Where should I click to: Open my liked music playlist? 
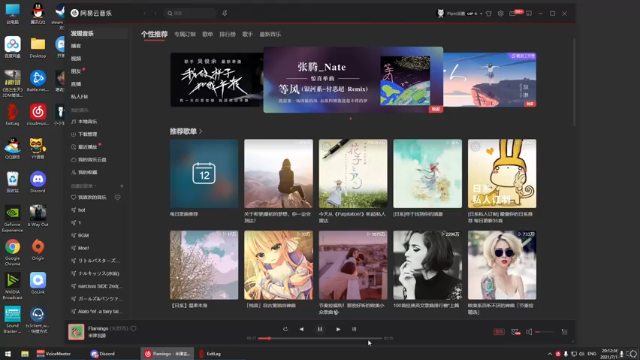(x=89, y=197)
